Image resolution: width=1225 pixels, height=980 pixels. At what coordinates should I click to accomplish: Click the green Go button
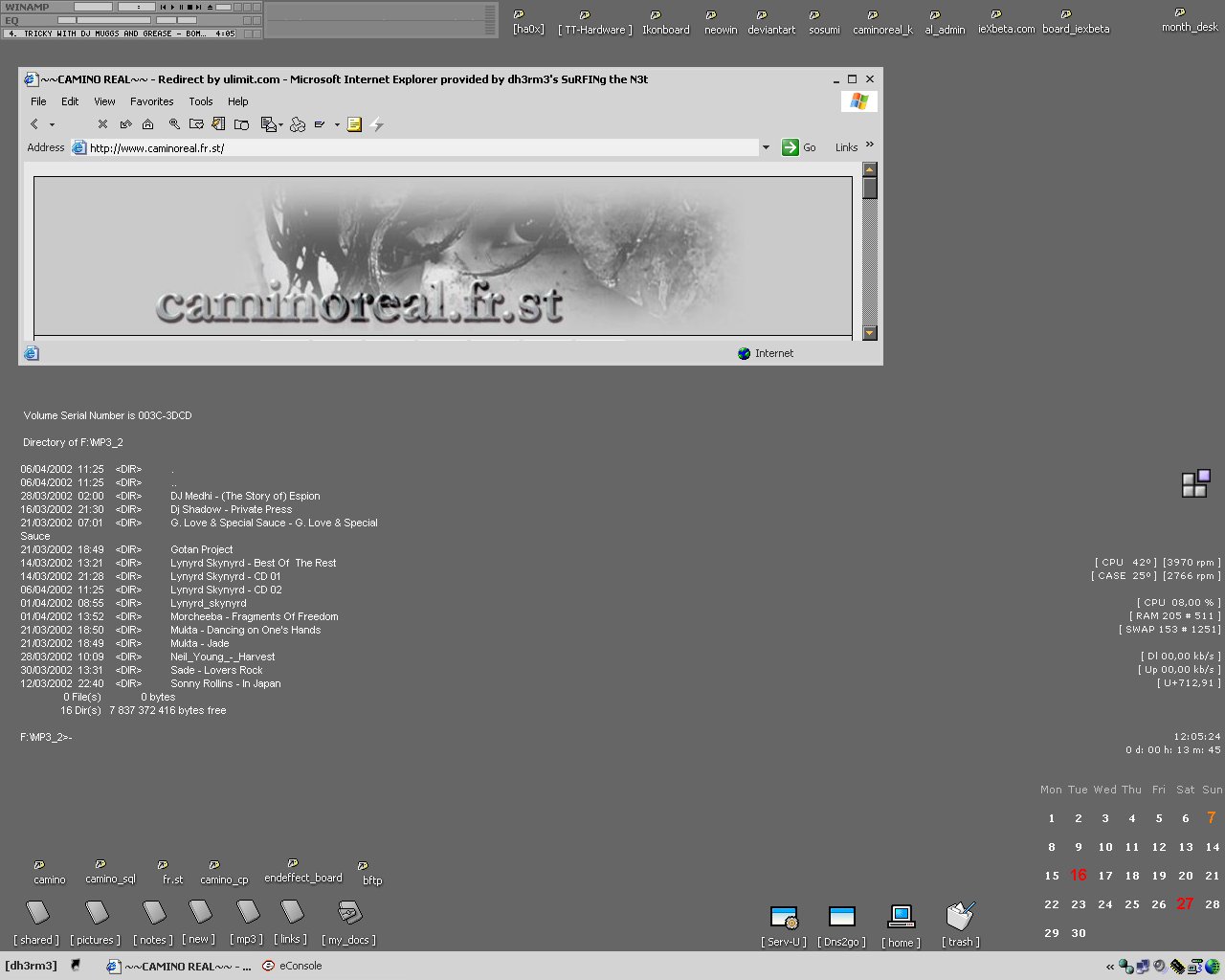coord(799,147)
